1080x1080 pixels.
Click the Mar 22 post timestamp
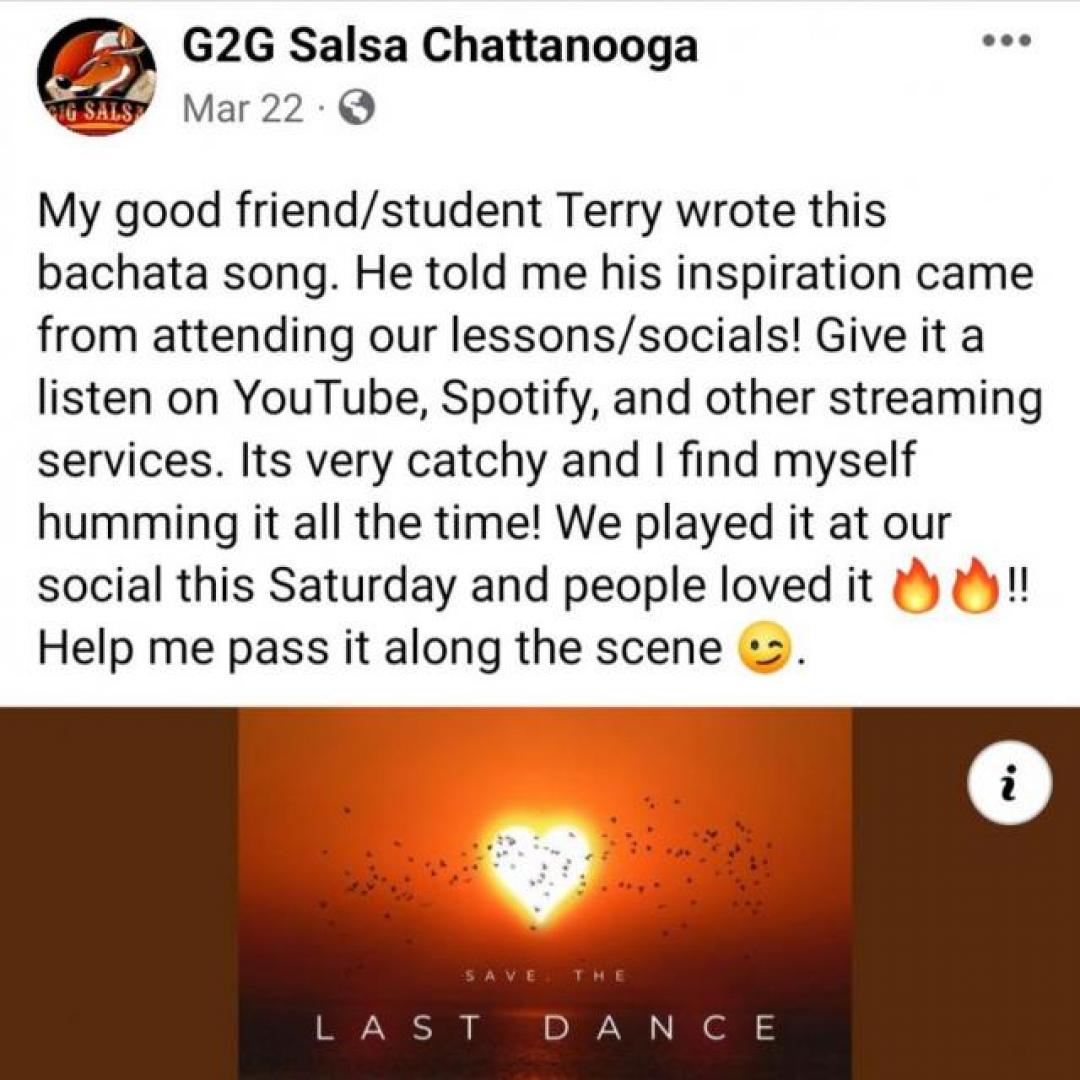coord(242,109)
